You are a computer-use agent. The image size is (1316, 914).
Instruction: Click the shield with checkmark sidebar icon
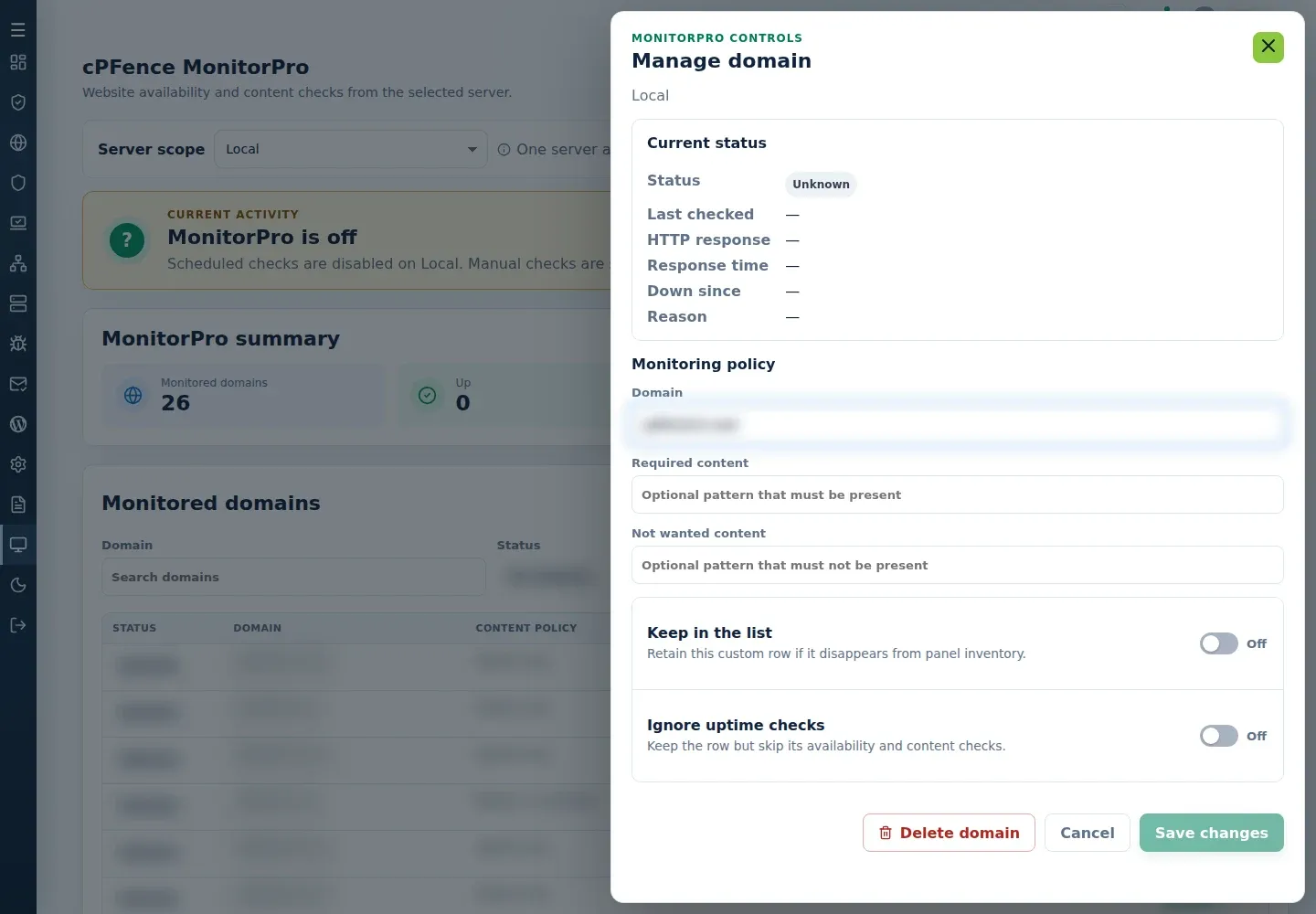click(x=18, y=102)
